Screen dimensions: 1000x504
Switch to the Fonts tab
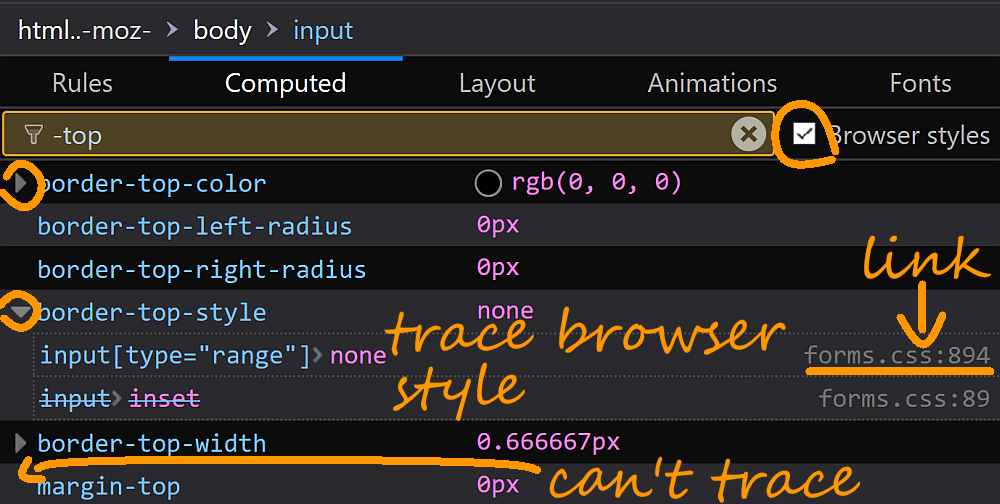pos(920,83)
